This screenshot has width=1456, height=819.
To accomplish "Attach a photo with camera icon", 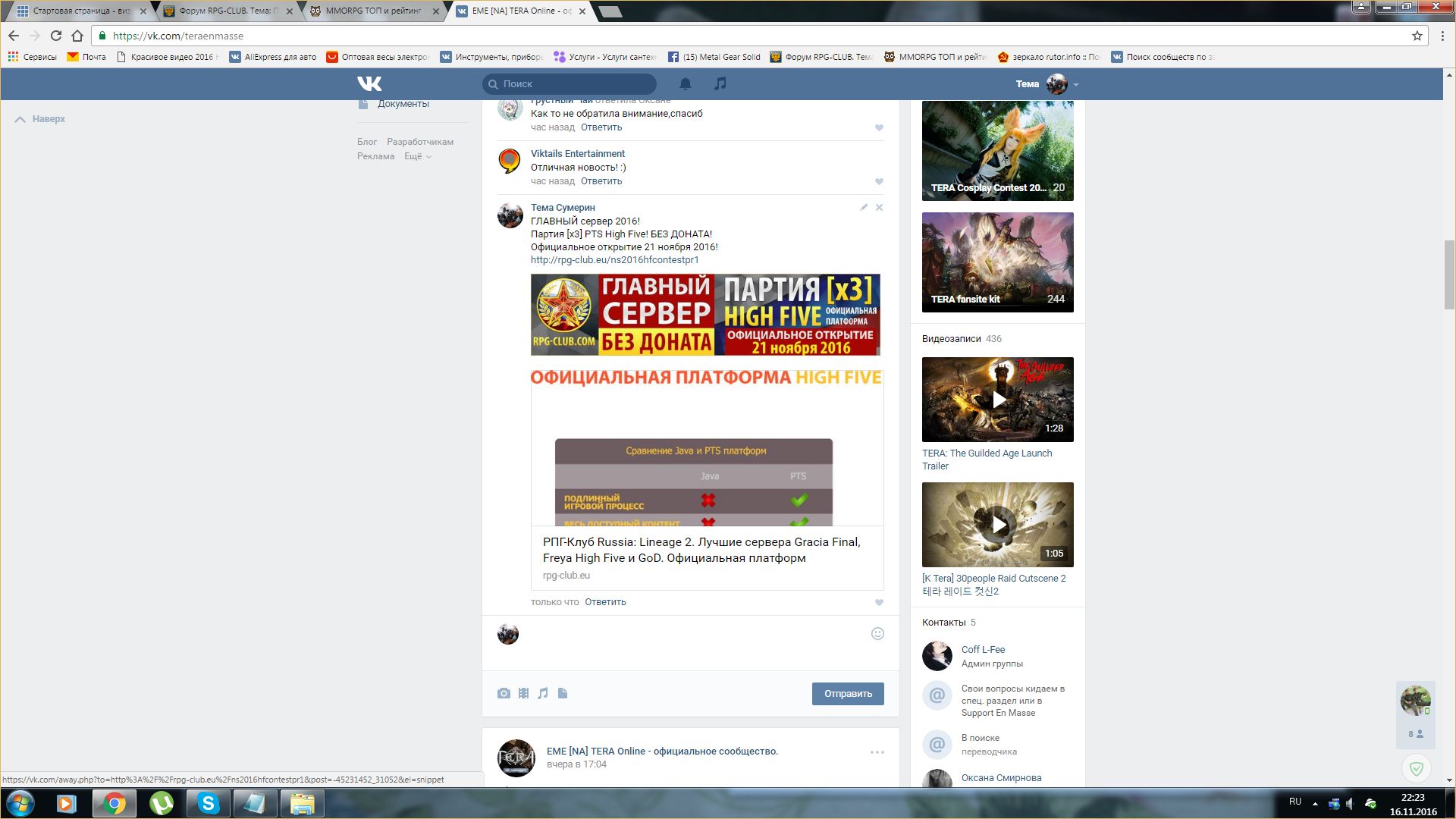I will (504, 693).
